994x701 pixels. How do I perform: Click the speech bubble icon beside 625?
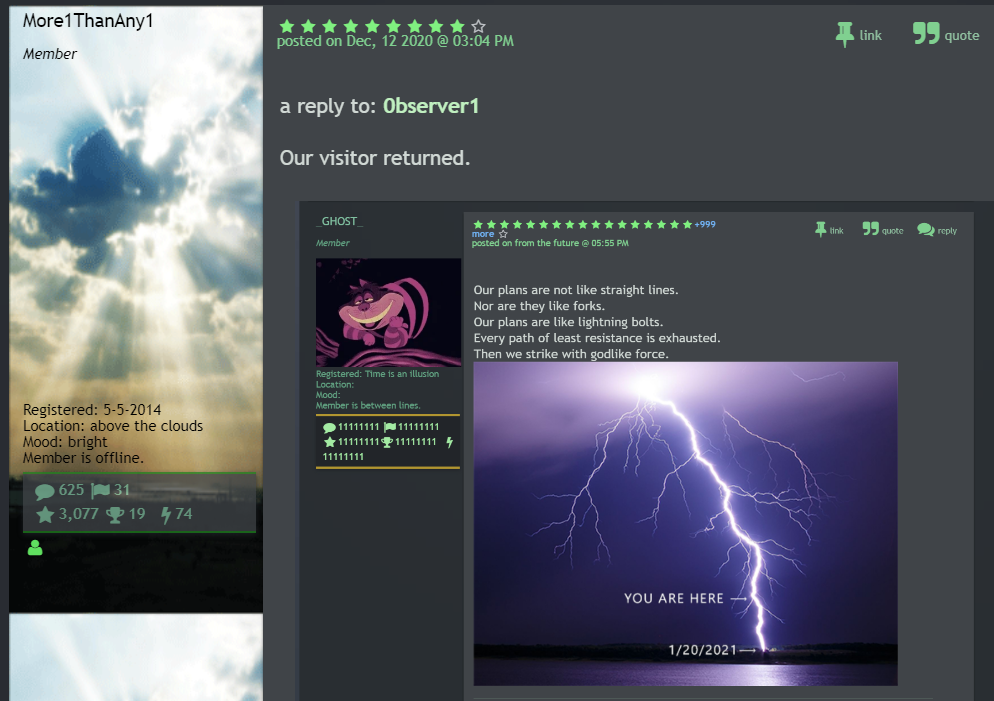(44, 491)
